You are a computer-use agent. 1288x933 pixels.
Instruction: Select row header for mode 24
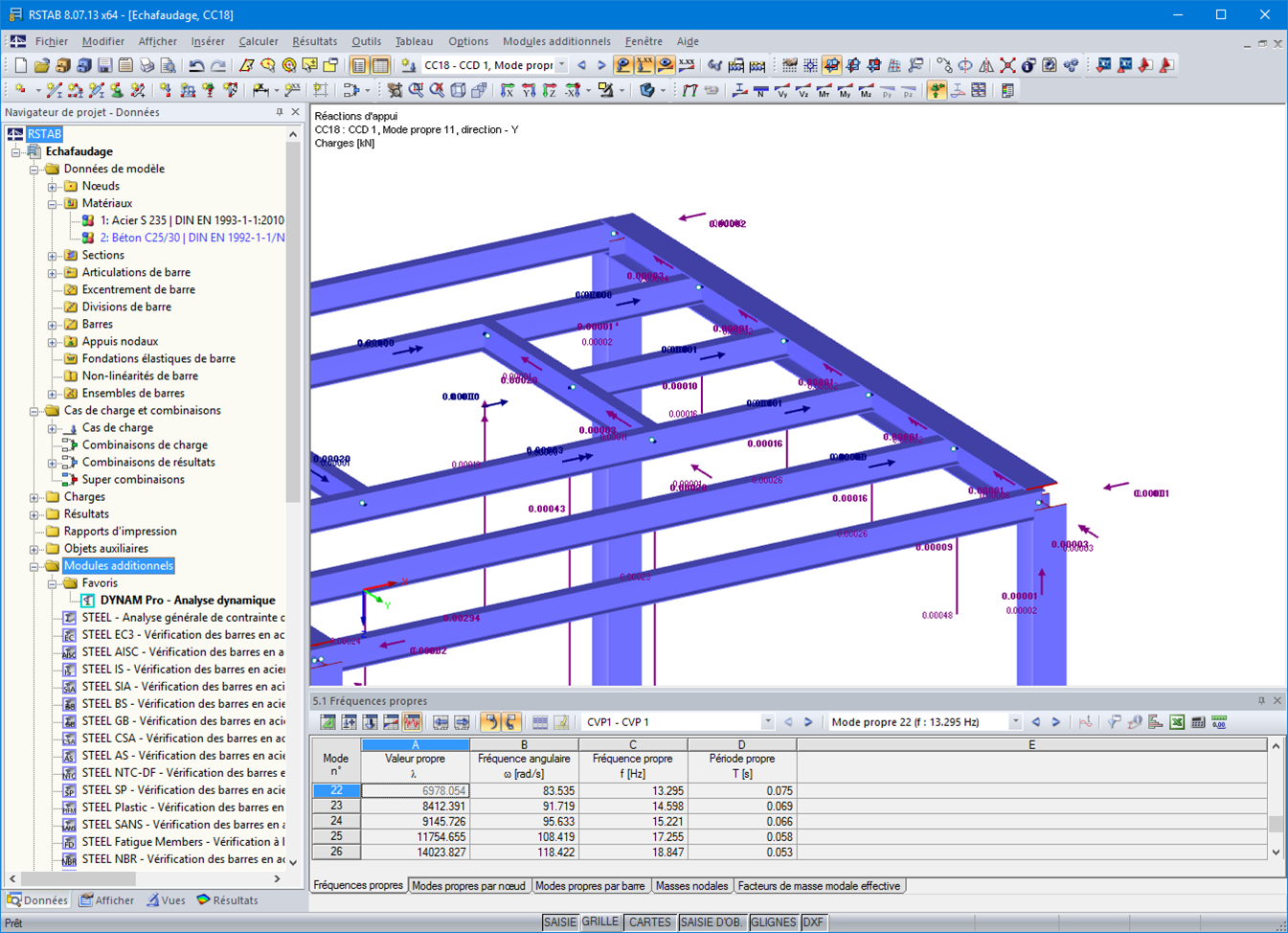[x=336, y=822]
